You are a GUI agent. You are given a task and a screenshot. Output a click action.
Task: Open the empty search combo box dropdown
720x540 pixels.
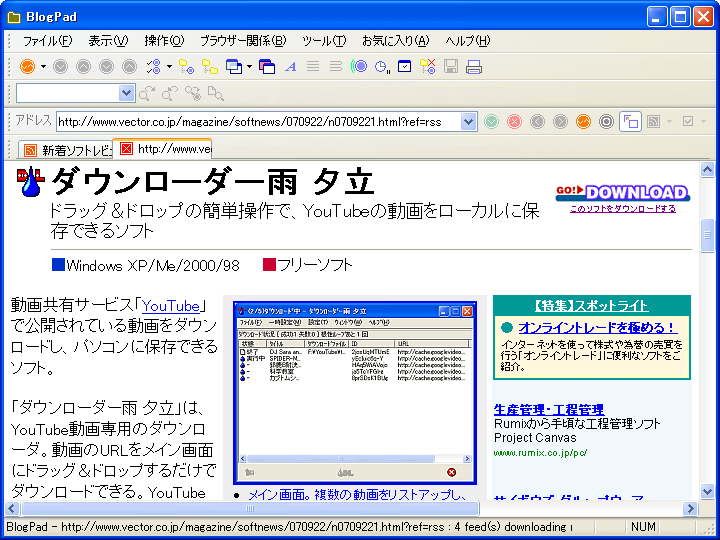pos(126,94)
